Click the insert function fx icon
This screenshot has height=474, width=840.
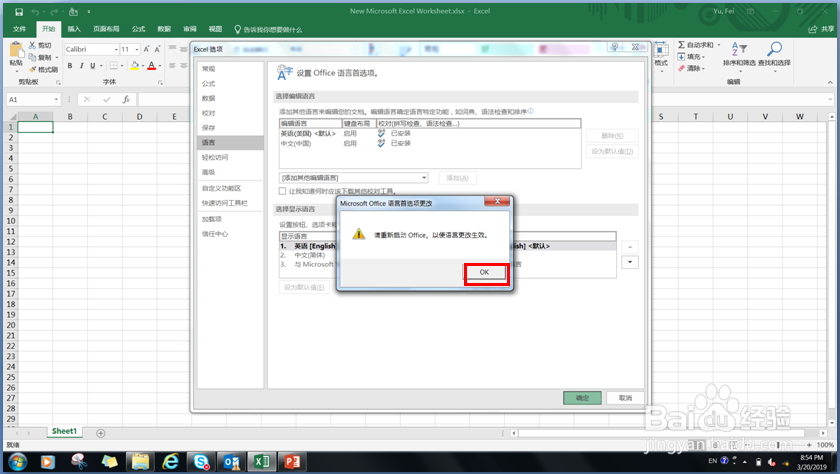126,99
